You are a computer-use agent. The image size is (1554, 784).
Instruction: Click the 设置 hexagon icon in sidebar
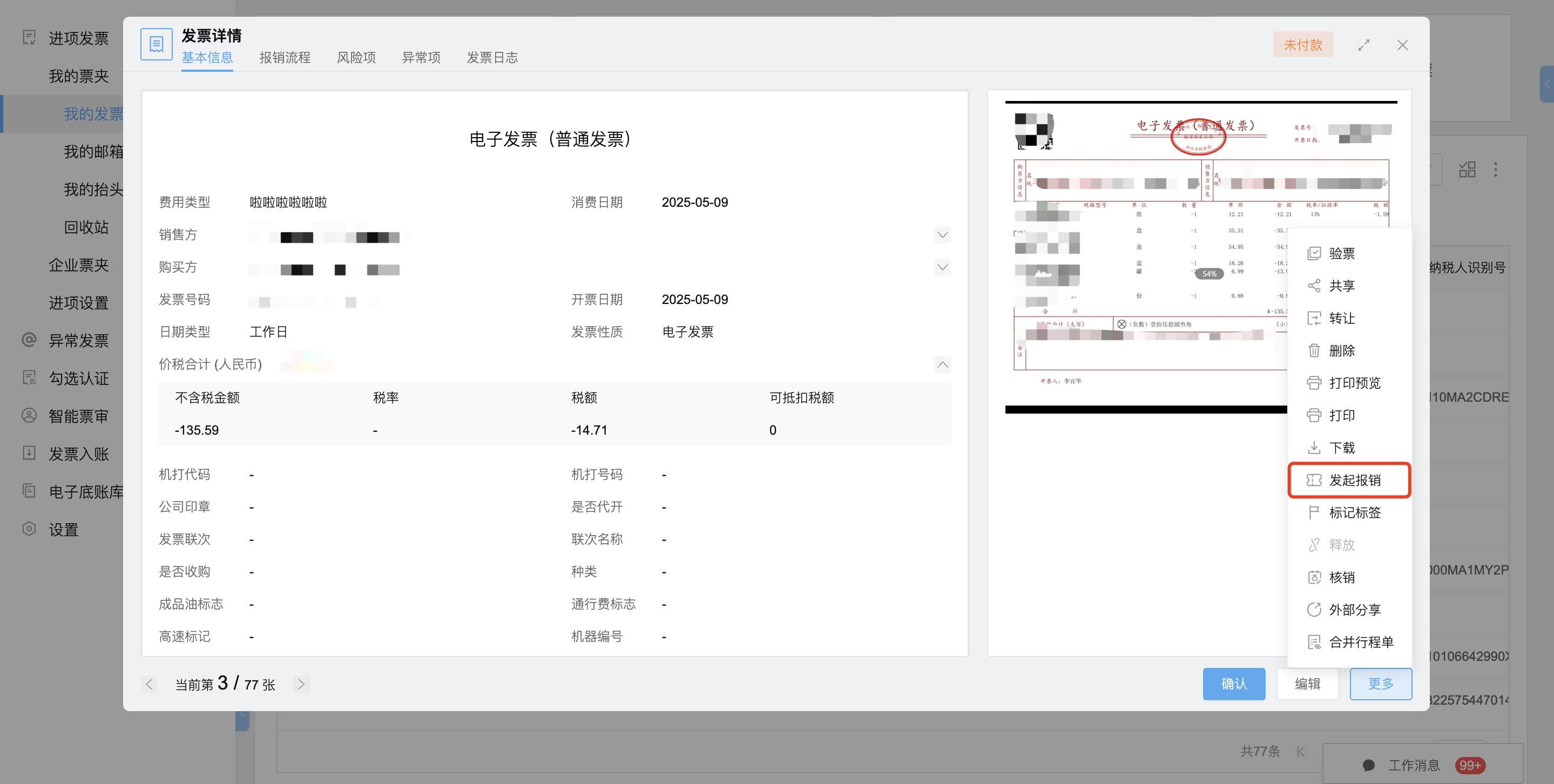(29, 529)
